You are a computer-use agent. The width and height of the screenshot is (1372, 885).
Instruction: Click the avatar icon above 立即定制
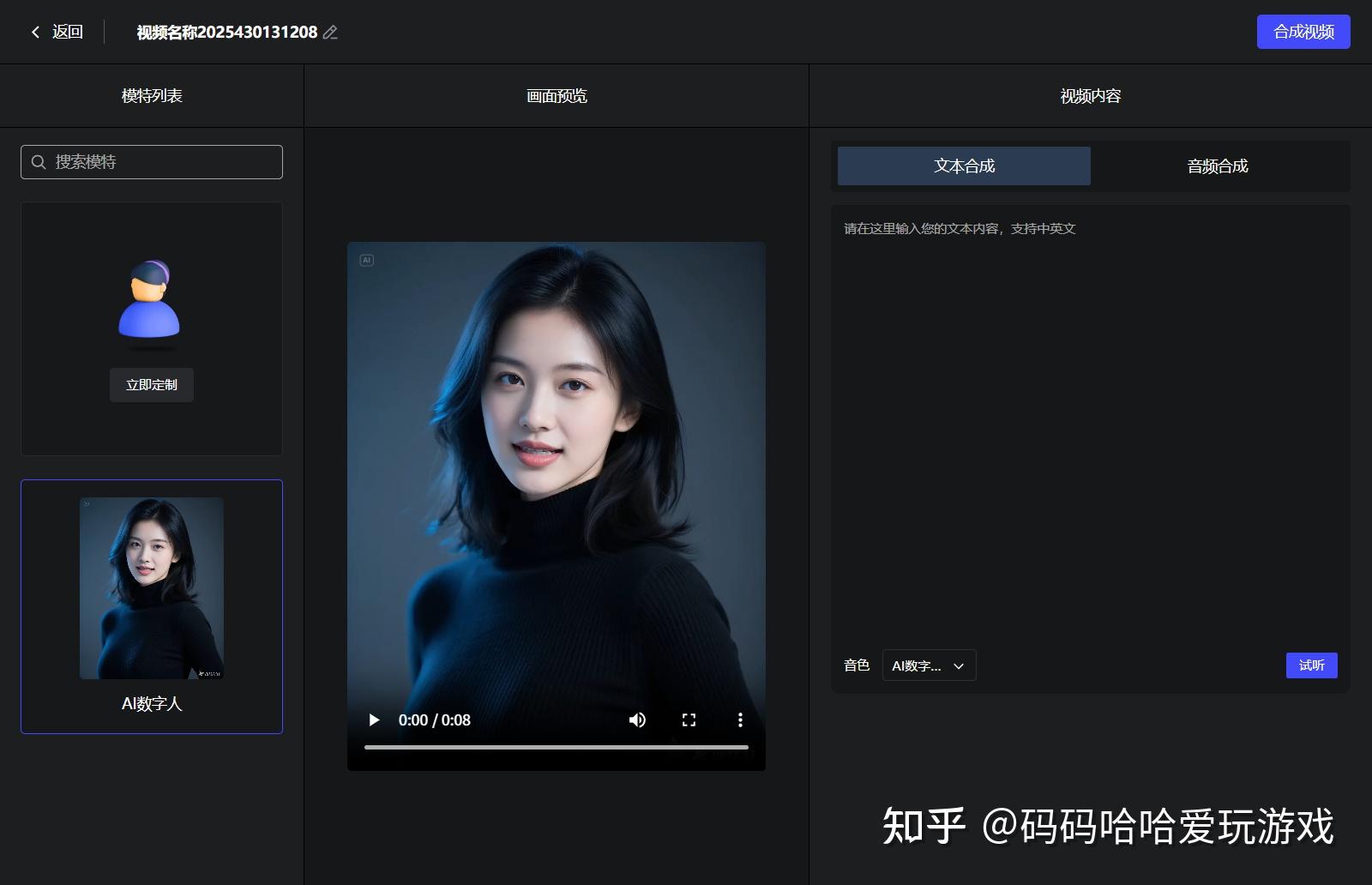(151, 304)
